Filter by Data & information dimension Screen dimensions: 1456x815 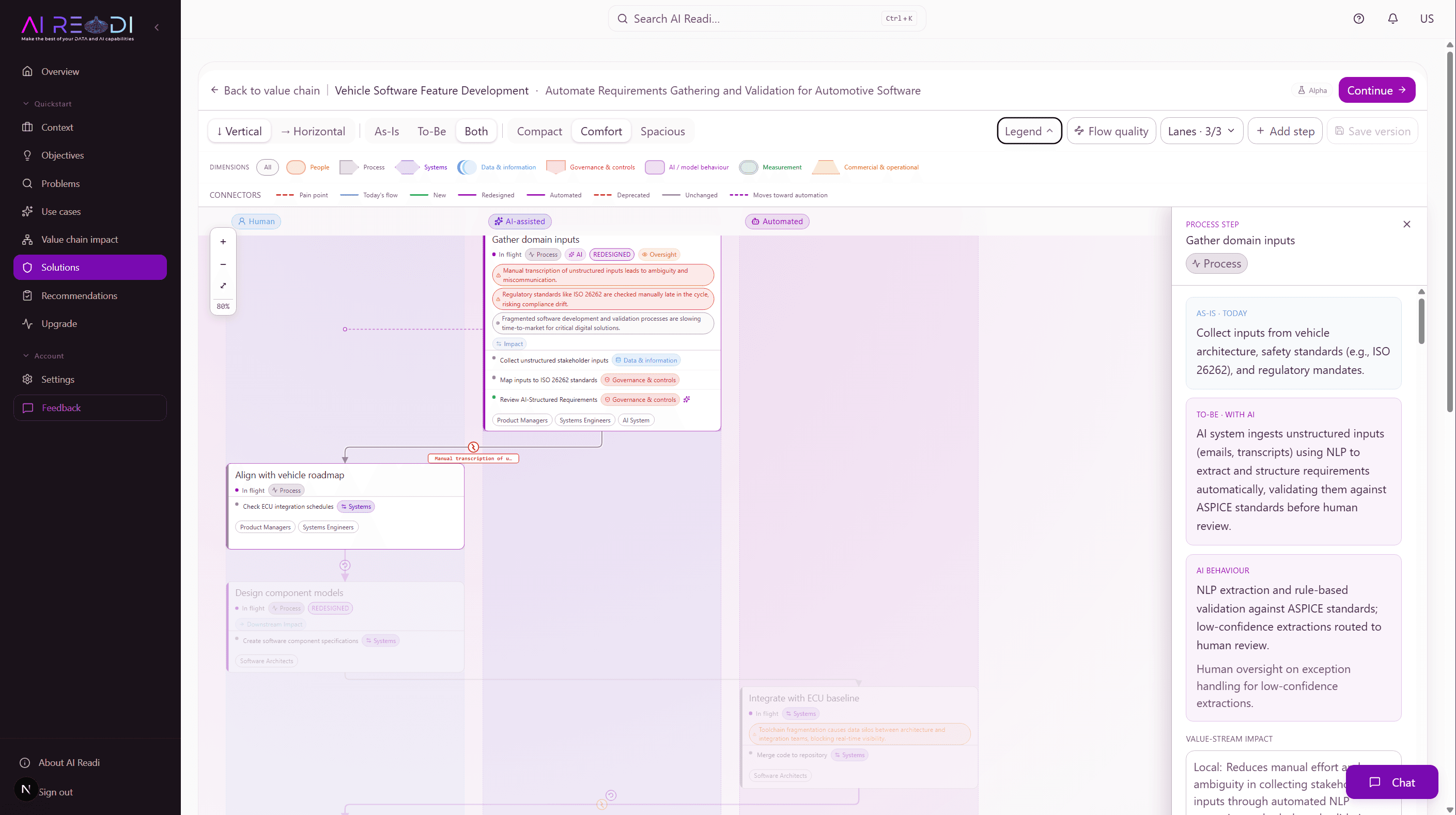pos(497,167)
